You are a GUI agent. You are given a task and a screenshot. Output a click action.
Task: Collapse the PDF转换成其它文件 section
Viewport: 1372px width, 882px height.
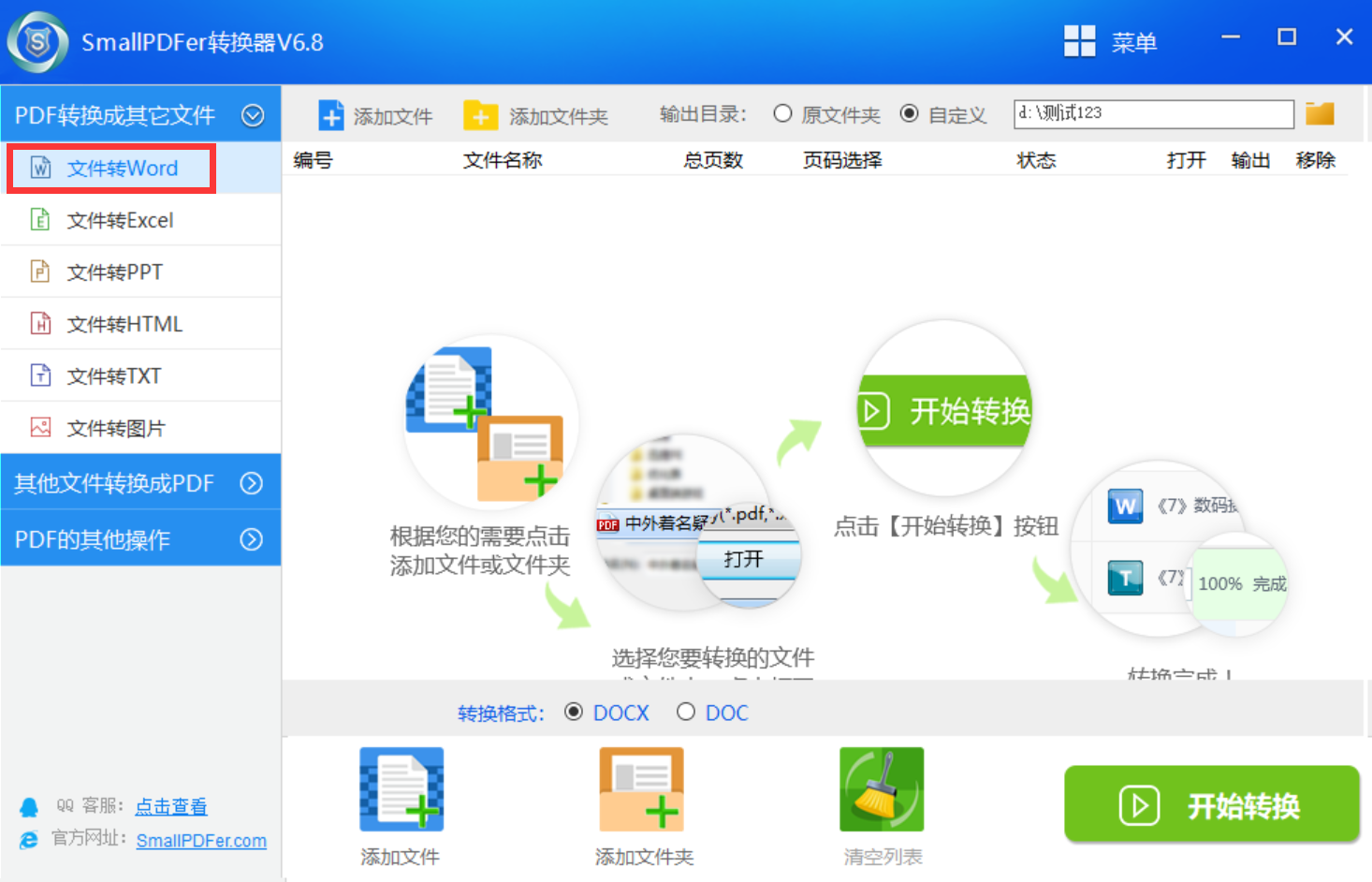253,115
